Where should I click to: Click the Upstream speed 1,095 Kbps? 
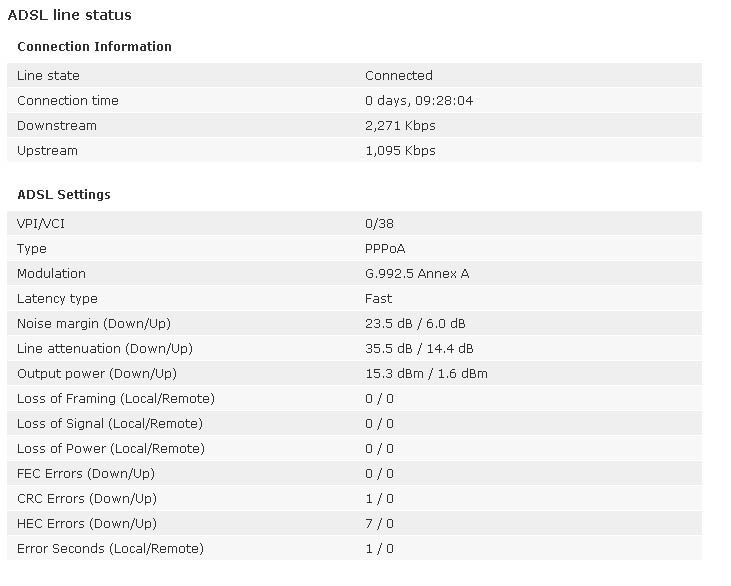[x=400, y=151]
